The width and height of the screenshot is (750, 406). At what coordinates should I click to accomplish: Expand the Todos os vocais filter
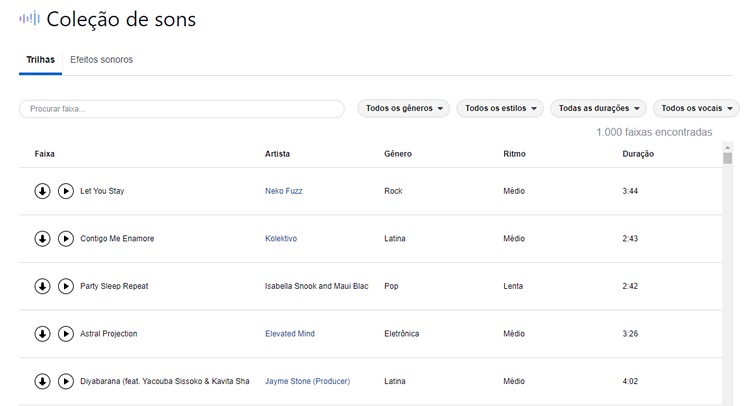click(x=696, y=109)
